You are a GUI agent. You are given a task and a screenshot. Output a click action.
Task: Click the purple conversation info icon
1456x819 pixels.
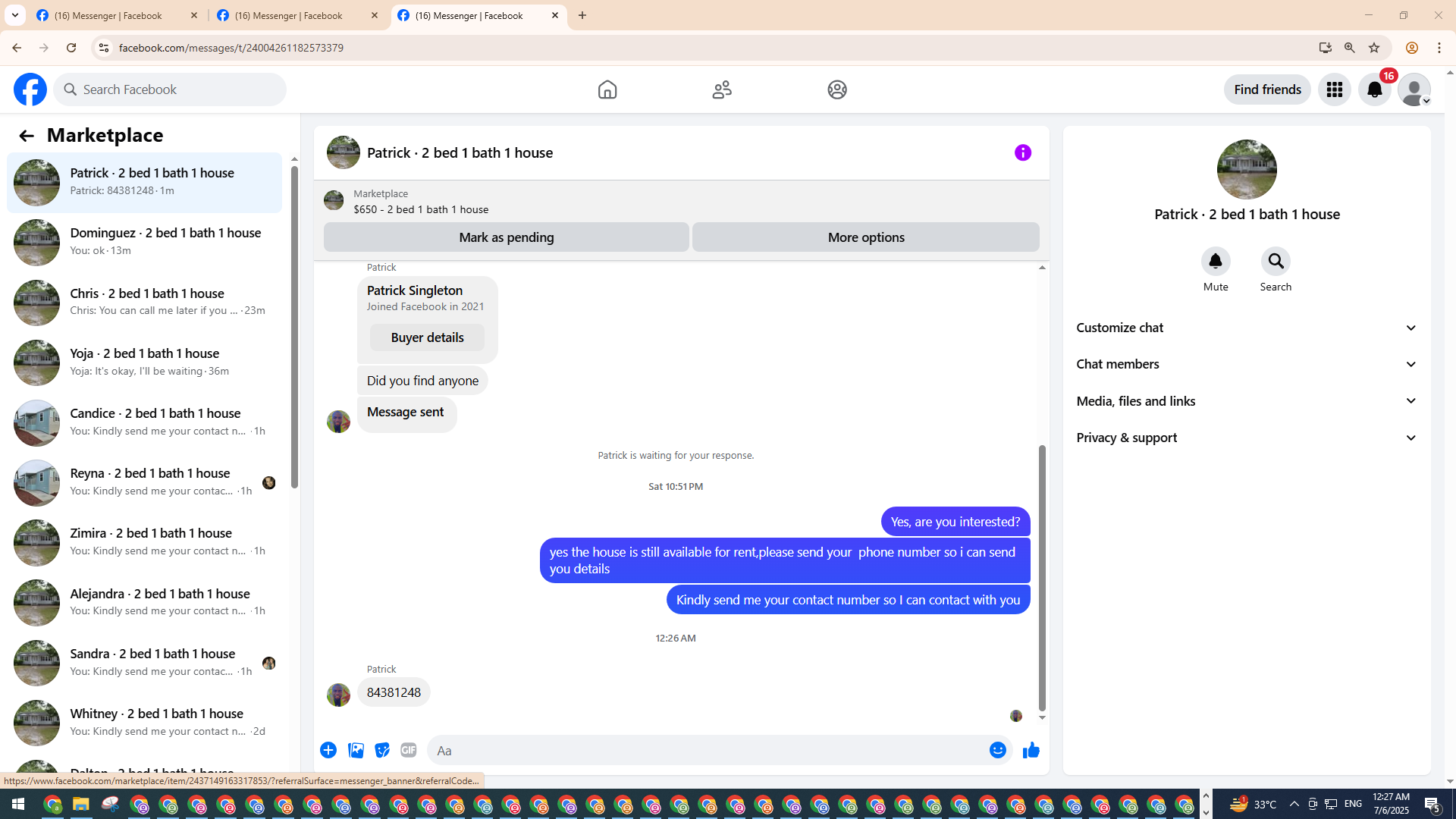1022,152
